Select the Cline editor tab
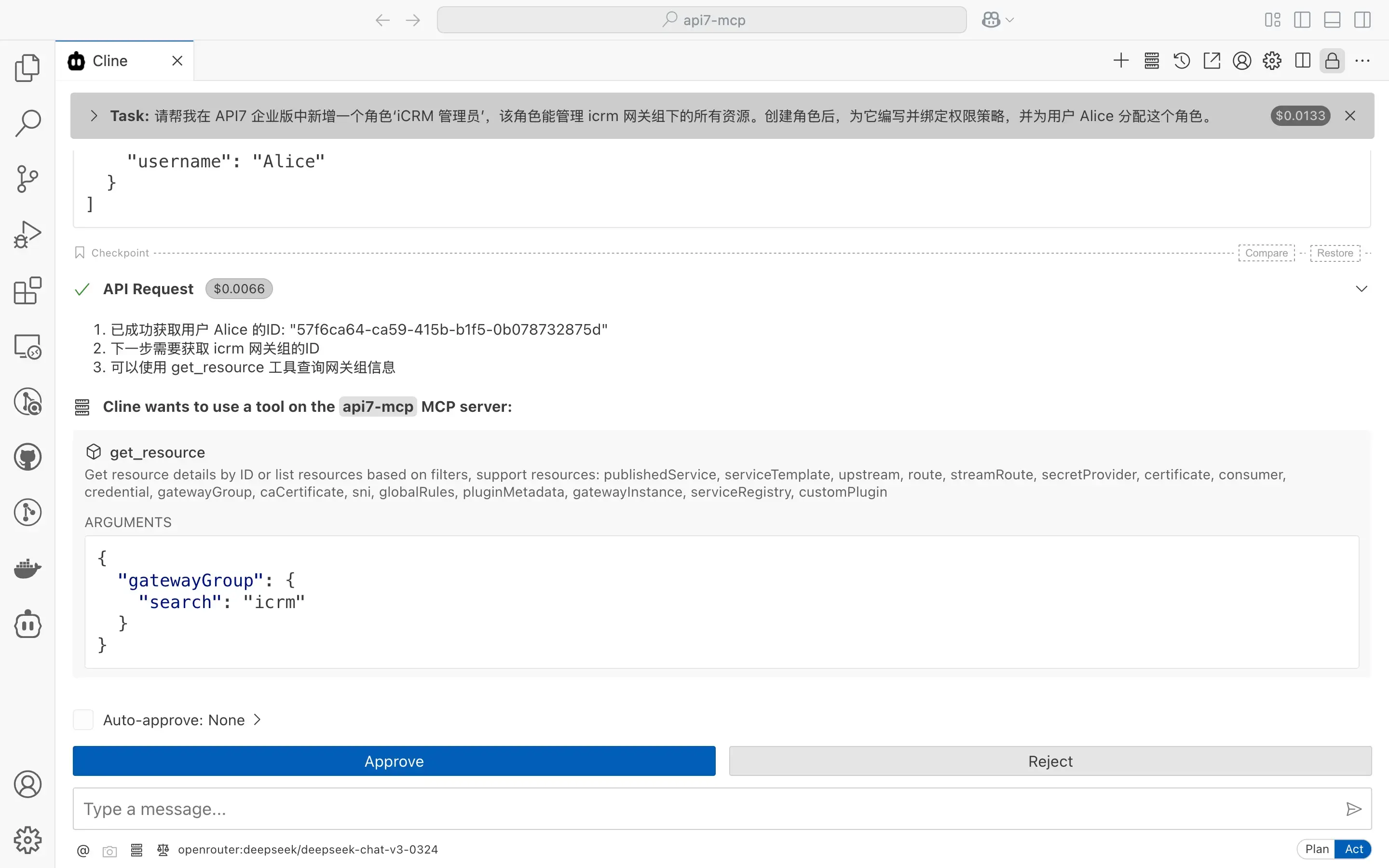This screenshot has width=1389, height=868. click(x=110, y=60)
